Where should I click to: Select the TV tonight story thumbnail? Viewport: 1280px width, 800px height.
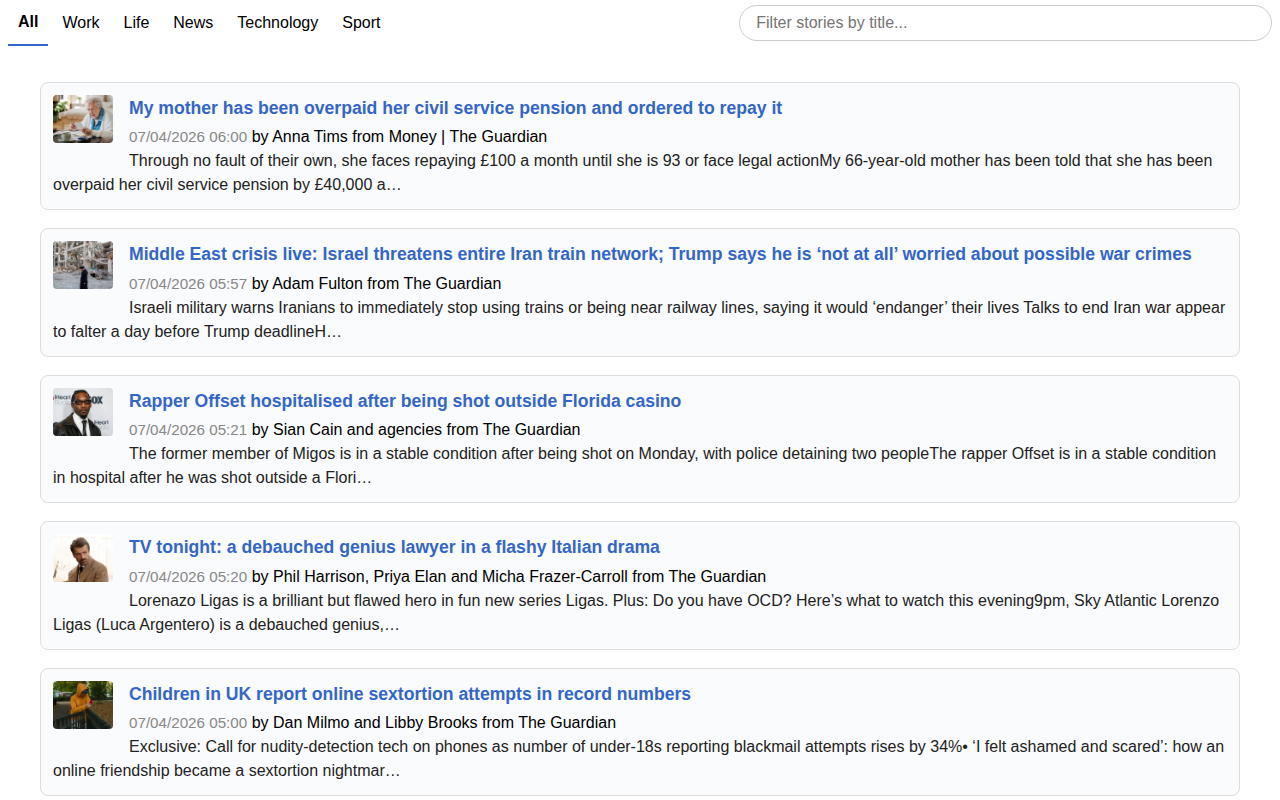(83, 558)
